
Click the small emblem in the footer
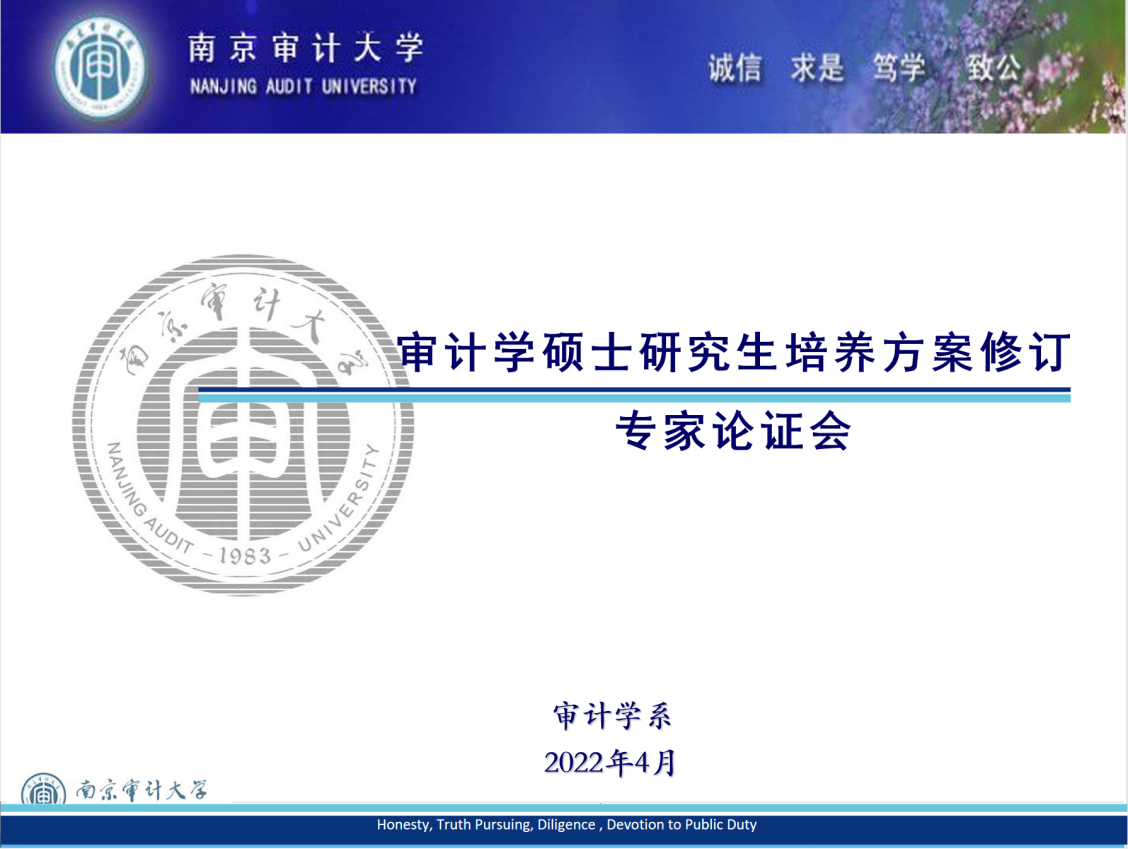42,790
